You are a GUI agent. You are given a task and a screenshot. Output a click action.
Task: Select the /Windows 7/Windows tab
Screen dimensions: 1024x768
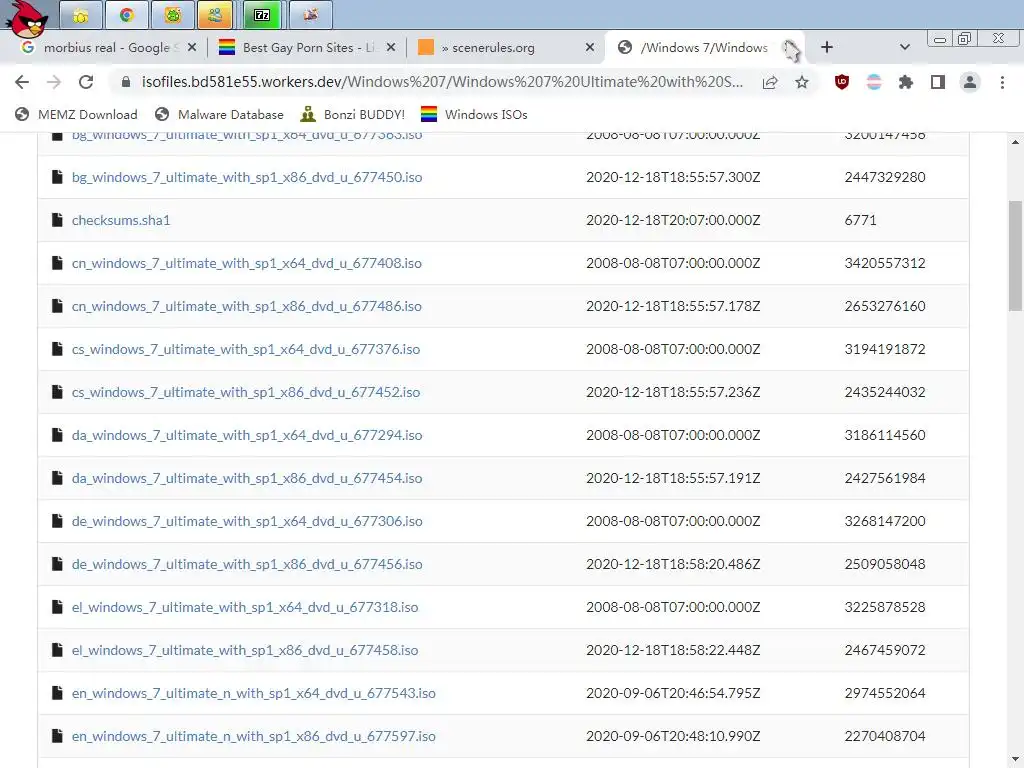pyautogui.click(x=704, y=48)
